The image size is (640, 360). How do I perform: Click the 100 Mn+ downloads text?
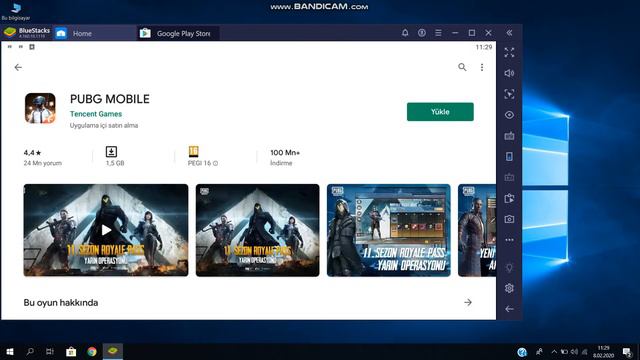tap(285, 153)
